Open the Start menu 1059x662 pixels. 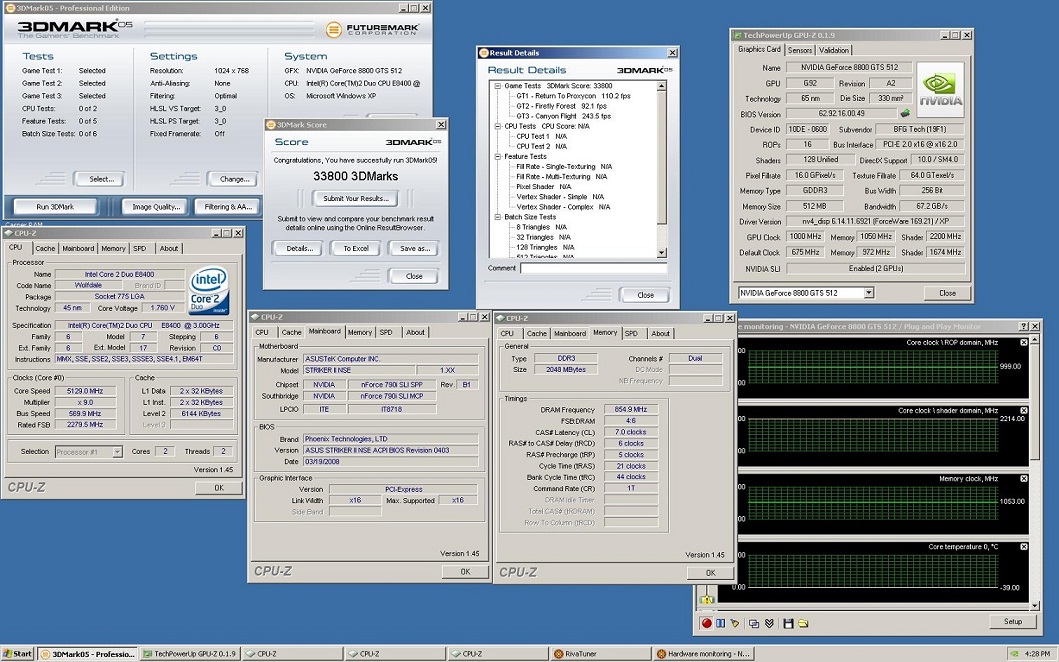tap(18, 653)
